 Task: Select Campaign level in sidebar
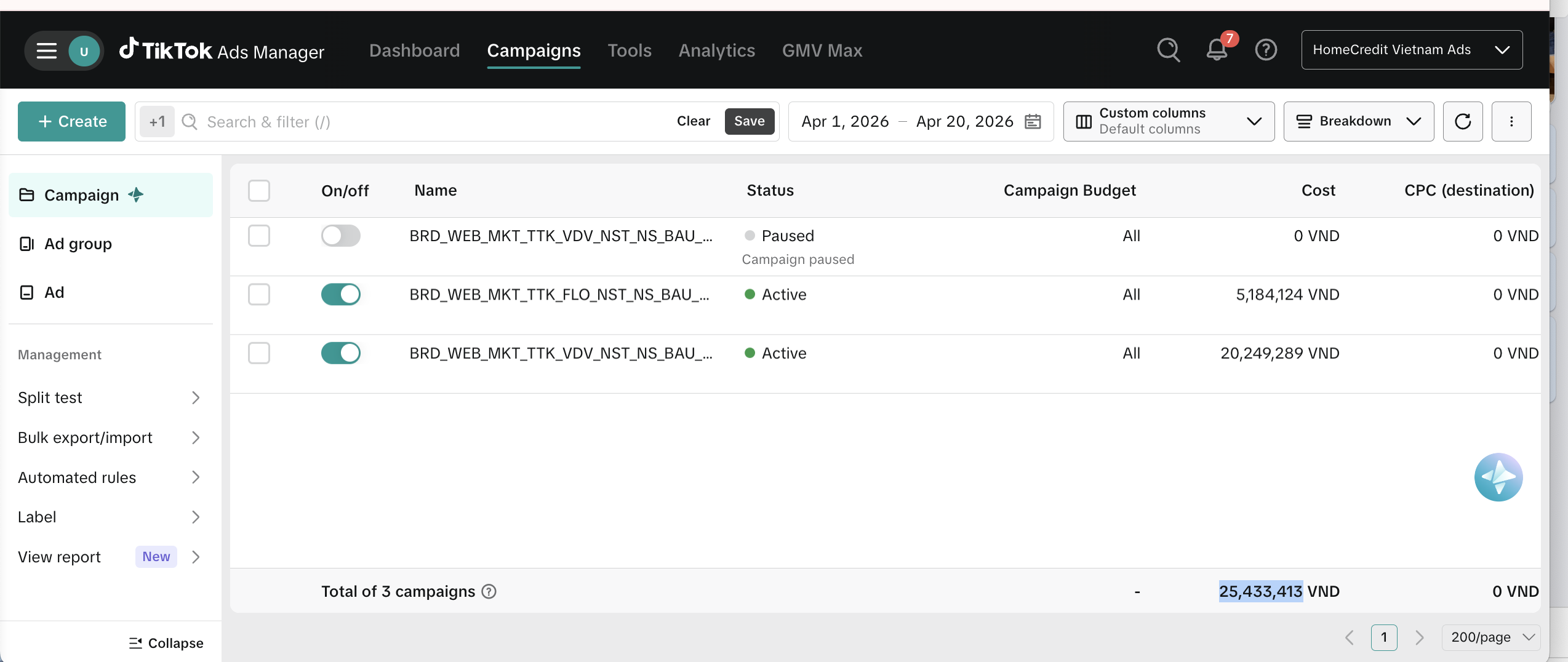(111, 195)
